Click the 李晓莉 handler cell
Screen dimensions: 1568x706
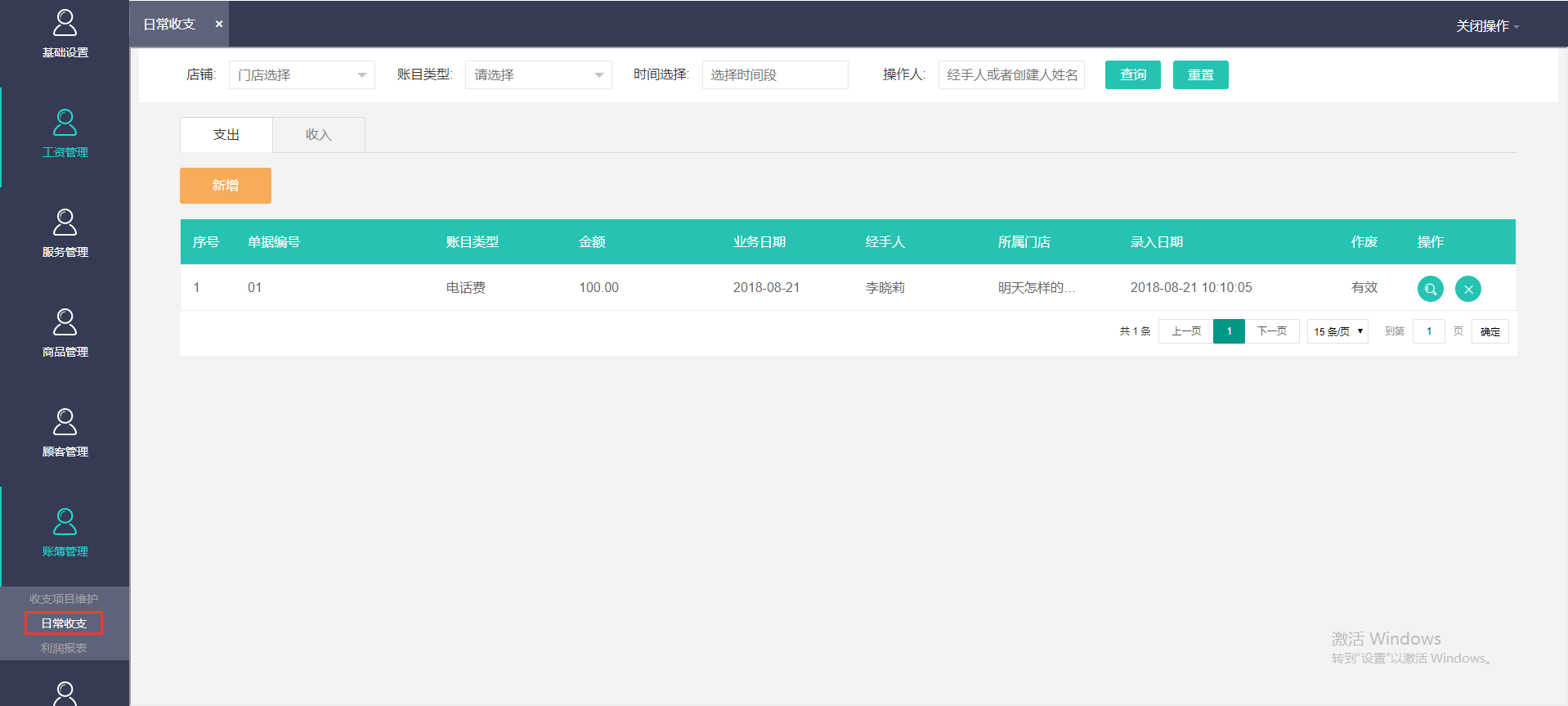[885, 288]
